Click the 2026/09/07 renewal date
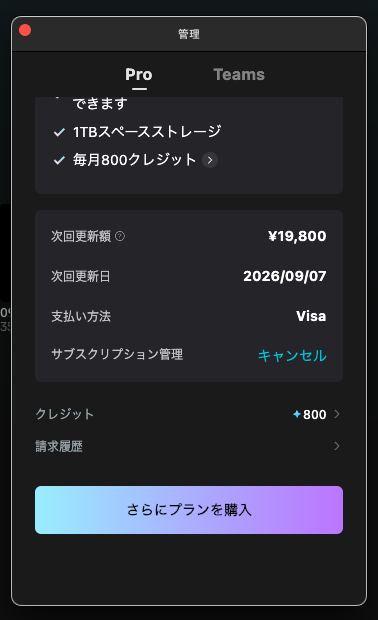This screenshot has width=378, height=620. [285, 276]
